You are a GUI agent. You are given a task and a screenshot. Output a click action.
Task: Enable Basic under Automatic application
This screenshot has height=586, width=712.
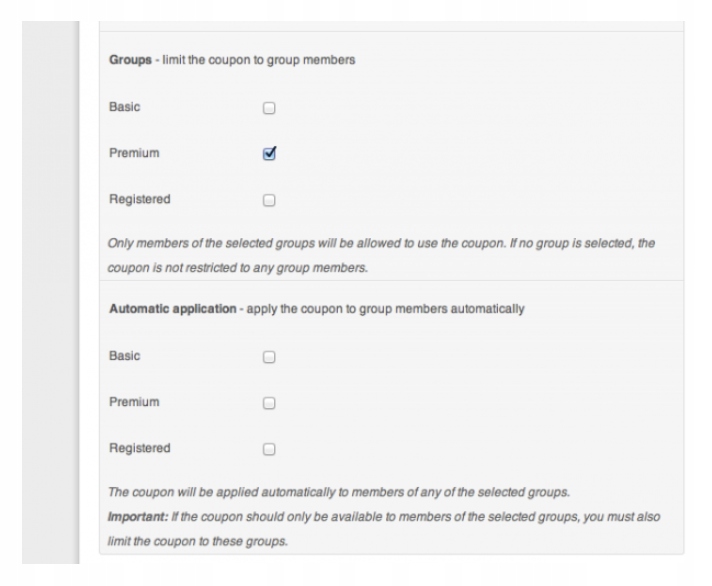[x=268, y=355]
